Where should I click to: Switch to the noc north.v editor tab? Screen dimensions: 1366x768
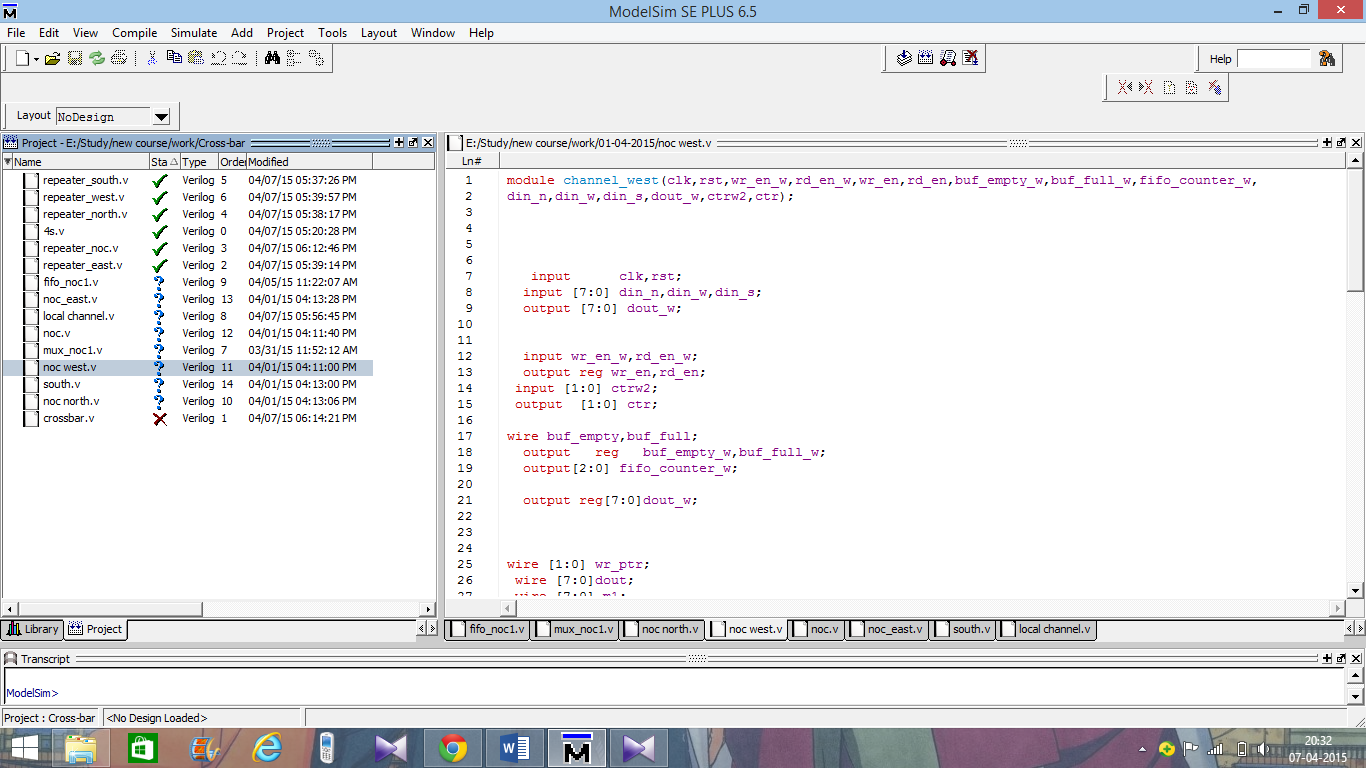tap(662, 629)
